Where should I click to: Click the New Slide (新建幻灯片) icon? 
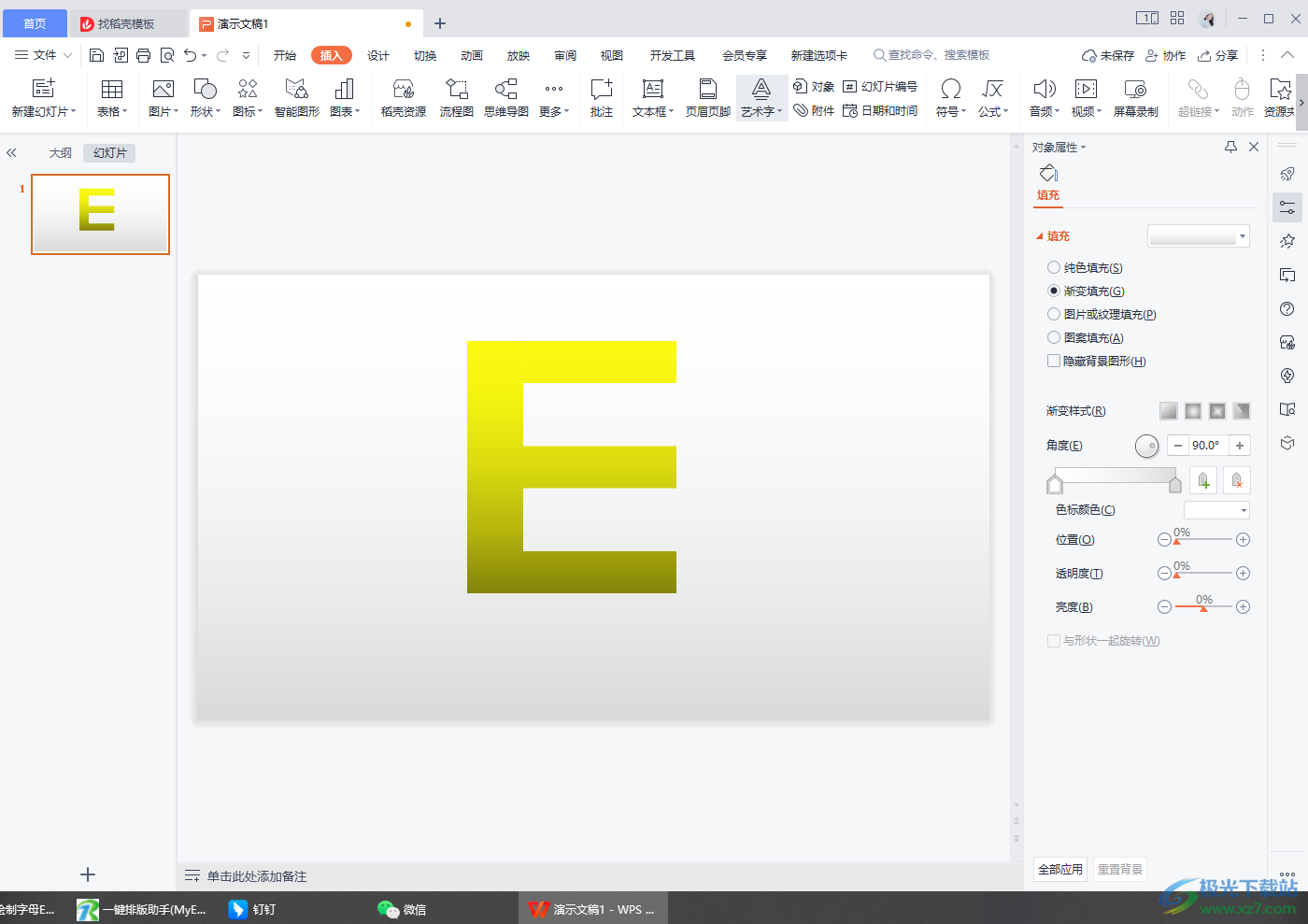[44, 89]
